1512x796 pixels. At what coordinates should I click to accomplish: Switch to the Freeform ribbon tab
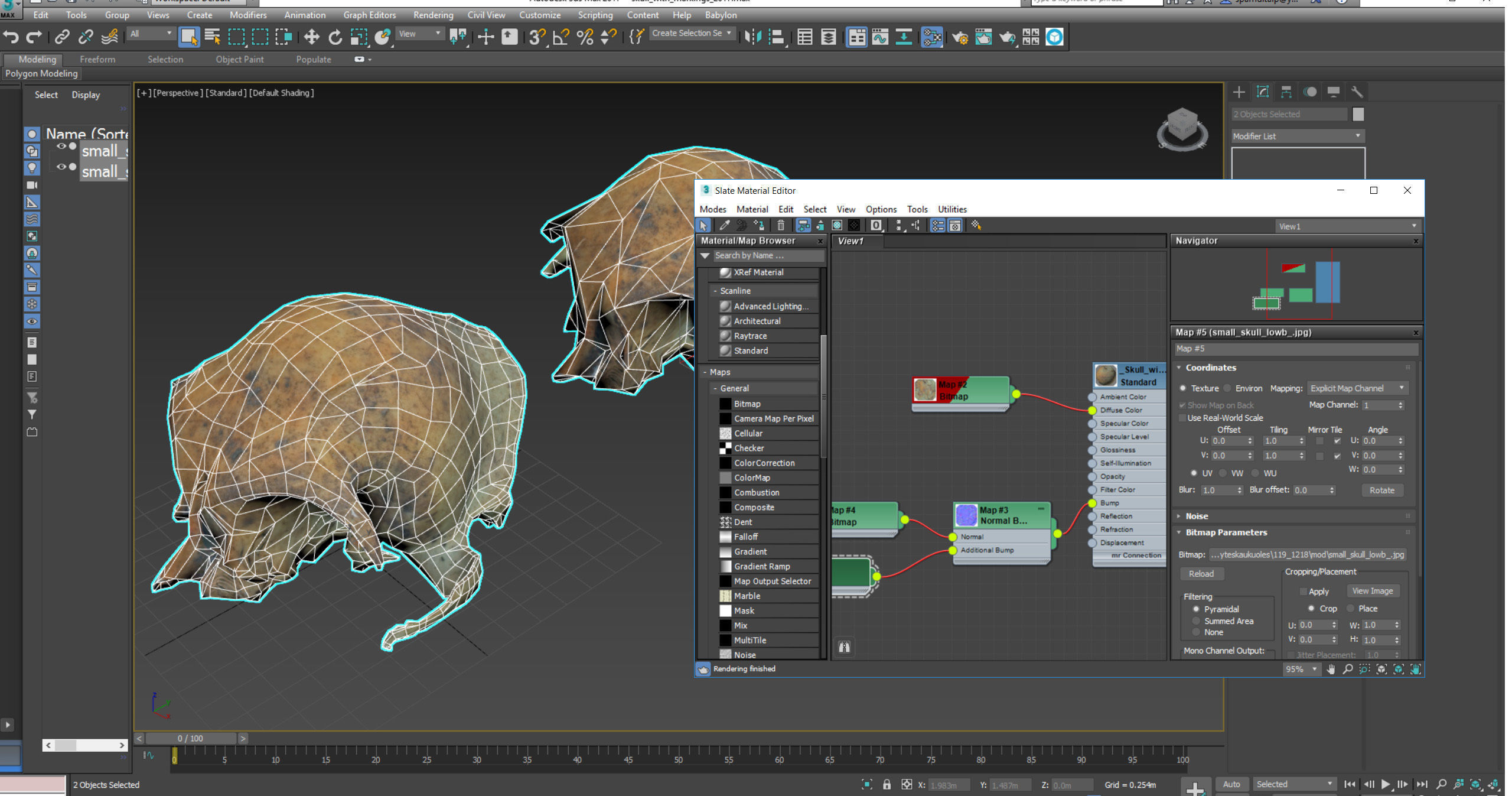(x=97, y=59)
